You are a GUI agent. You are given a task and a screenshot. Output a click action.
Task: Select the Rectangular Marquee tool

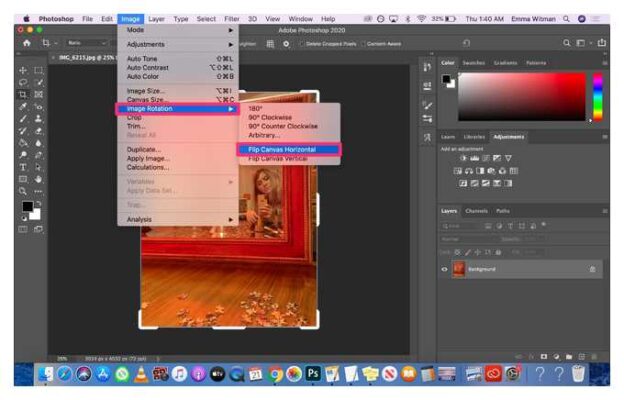[38, 70]
